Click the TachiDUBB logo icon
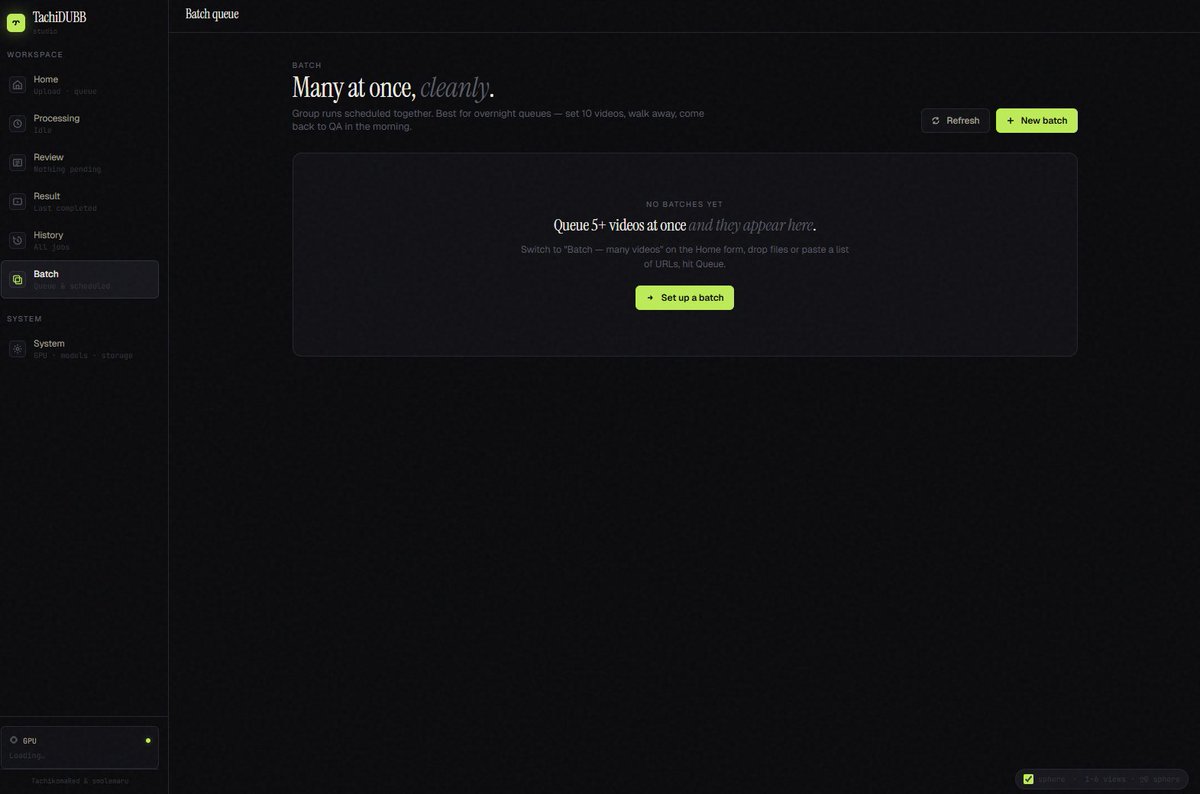The width and height of the screenshot is (1200, 794). coord(16,22)
